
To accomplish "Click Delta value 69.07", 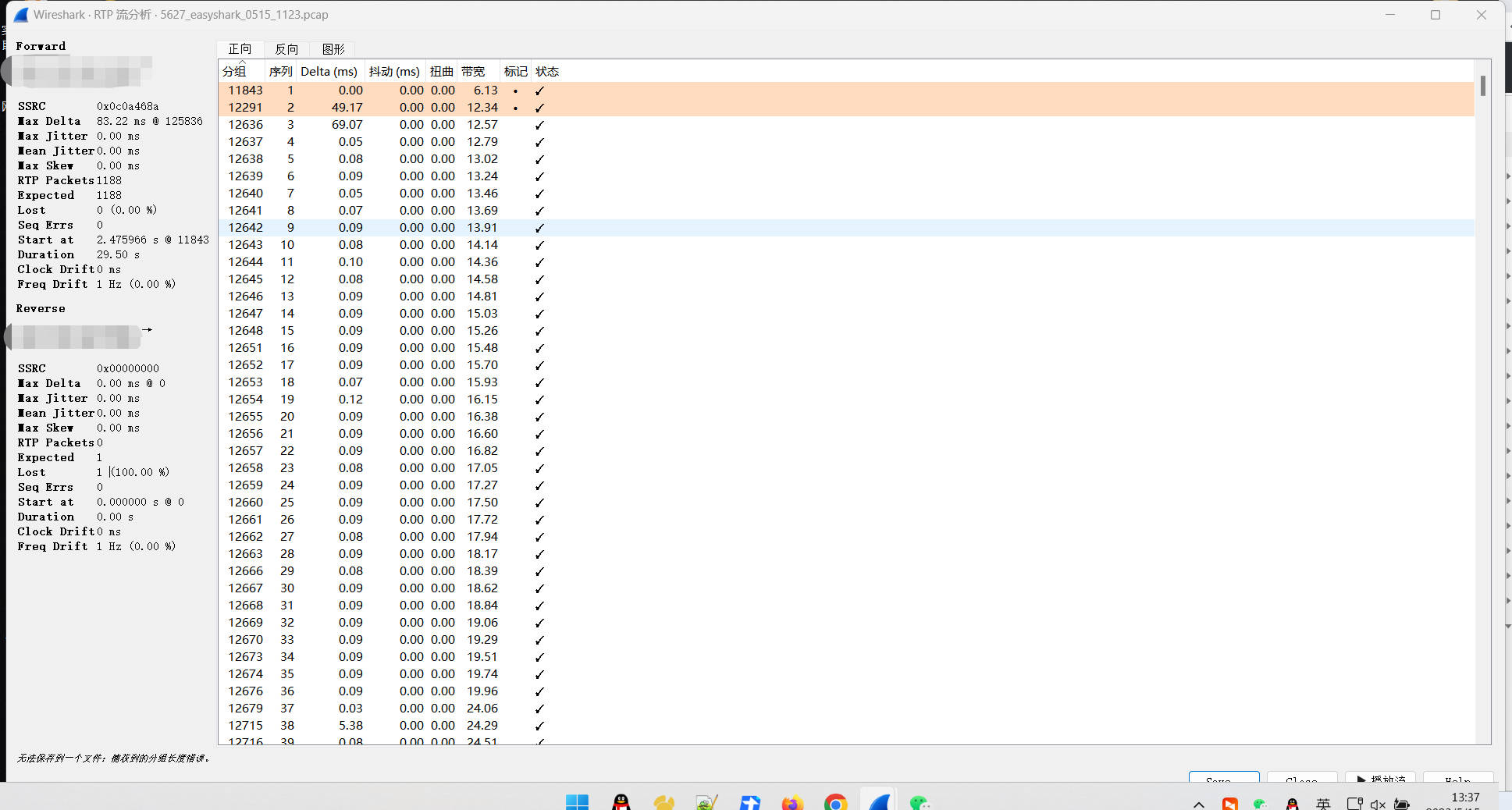I will pyautogui.click(x=347, y=125).
